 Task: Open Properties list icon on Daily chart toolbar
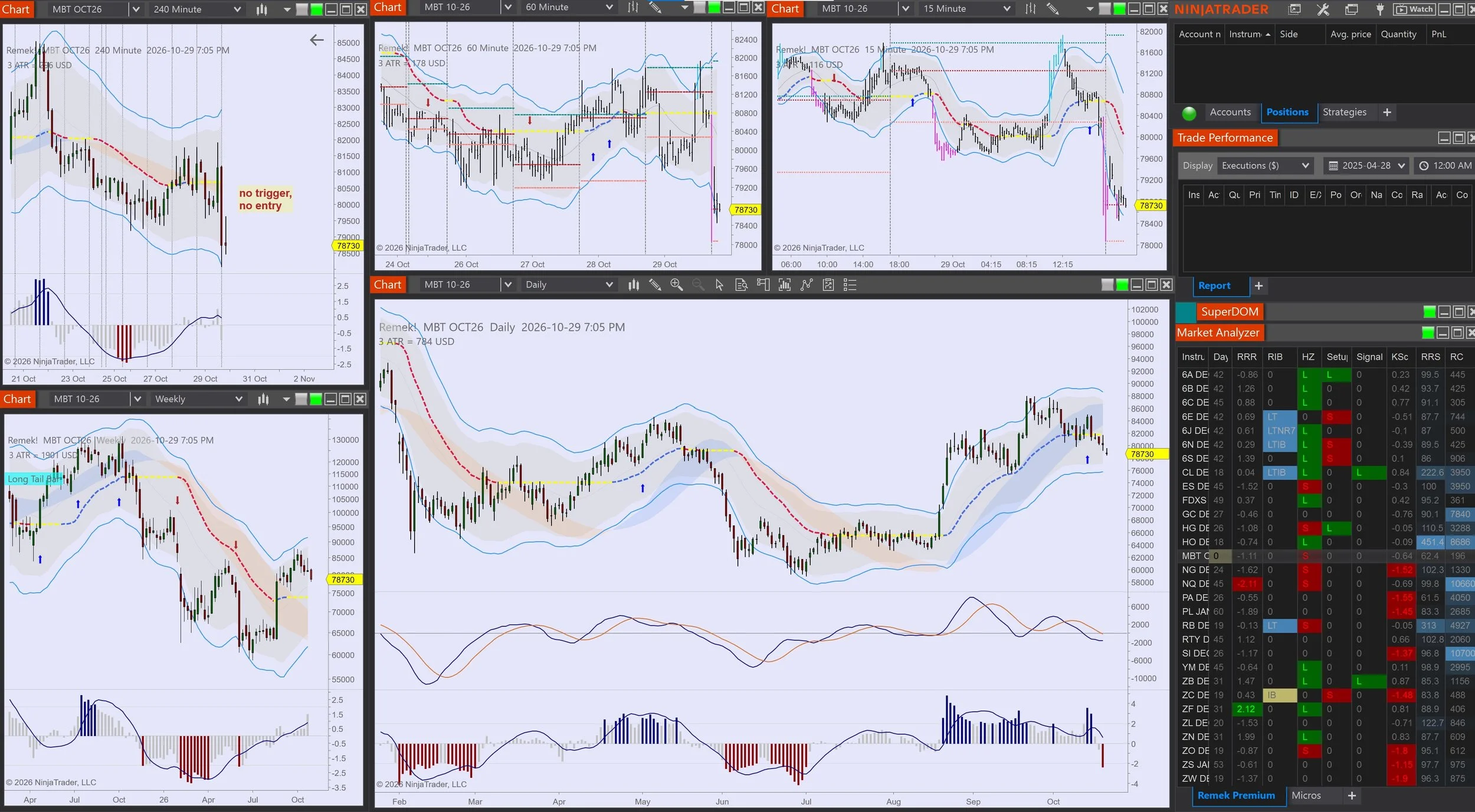[850, 285]
